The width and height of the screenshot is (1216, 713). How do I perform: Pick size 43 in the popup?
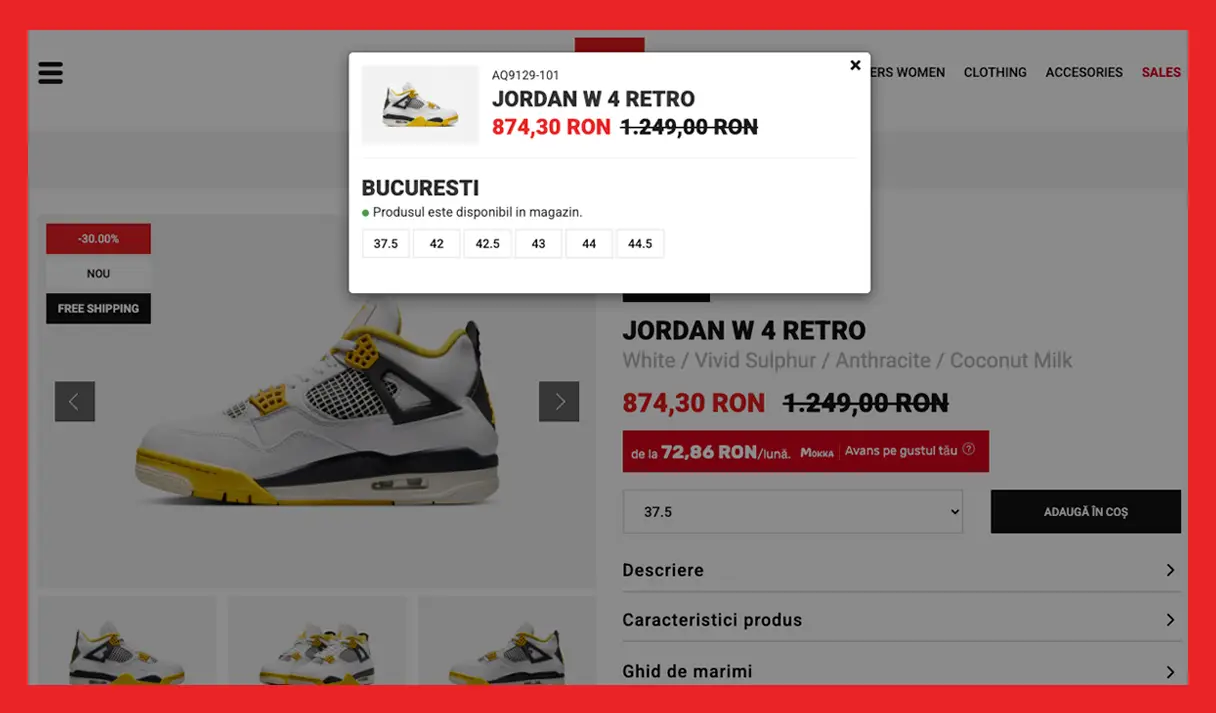click(x=539, y=244)
